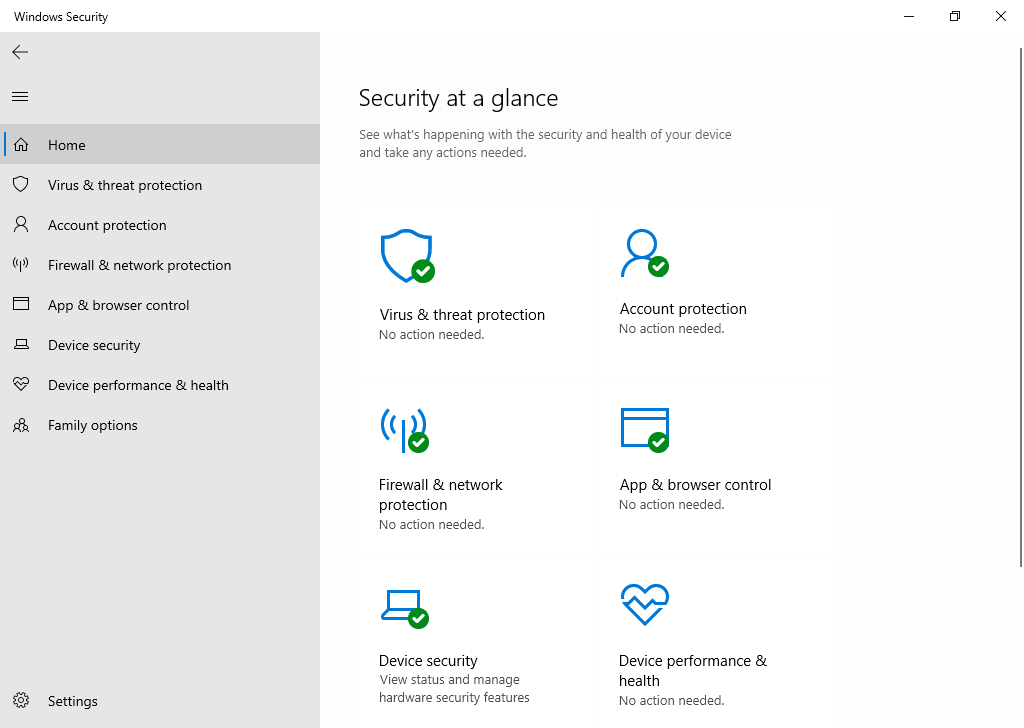Screen dimensions: 1024x728
Task: Click the App & browser control window tile icon
Action: click(644, 429)
